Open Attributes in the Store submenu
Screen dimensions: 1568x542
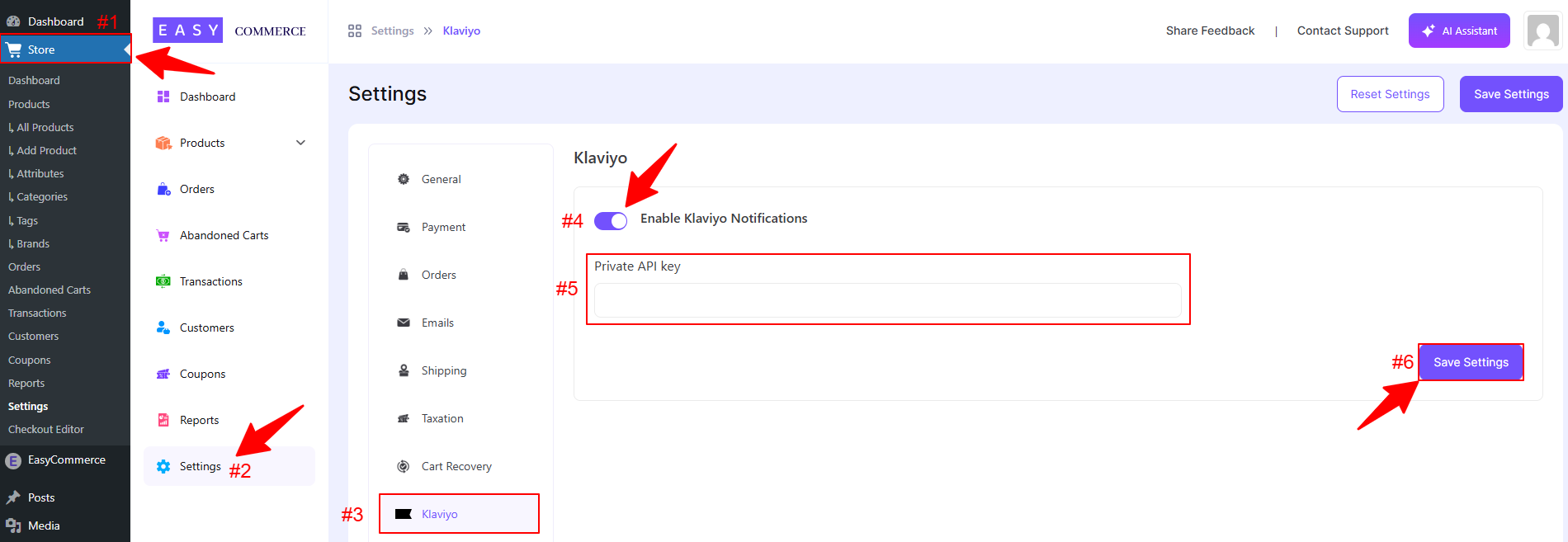[40, 173]
